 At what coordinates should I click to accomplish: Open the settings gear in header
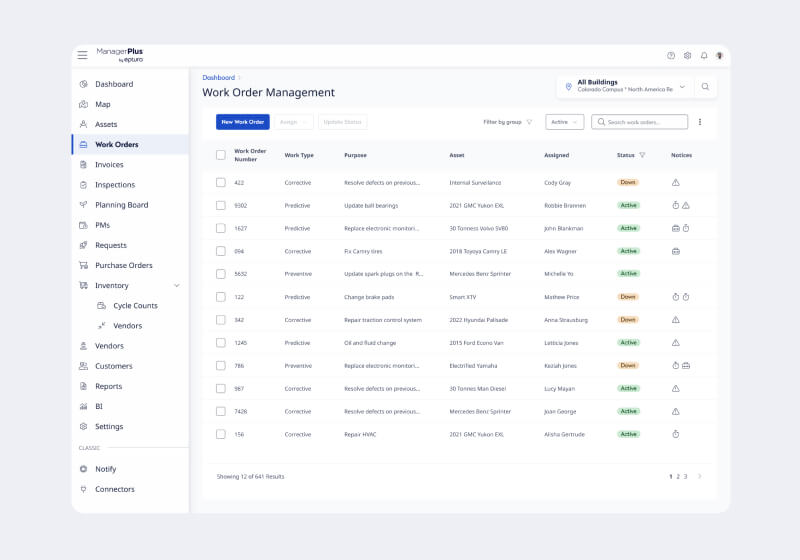tap(687, 56)
